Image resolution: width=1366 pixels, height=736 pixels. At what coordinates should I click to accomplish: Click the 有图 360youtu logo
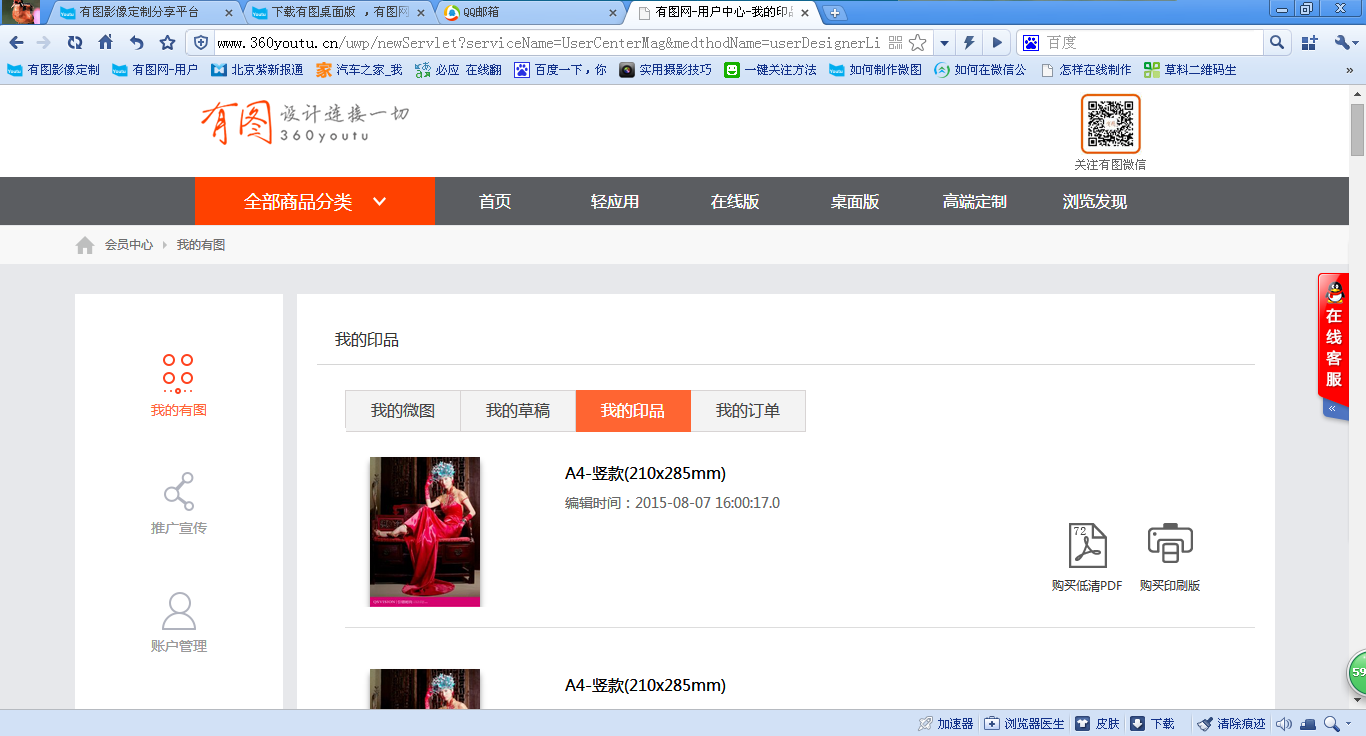point(305,122)
